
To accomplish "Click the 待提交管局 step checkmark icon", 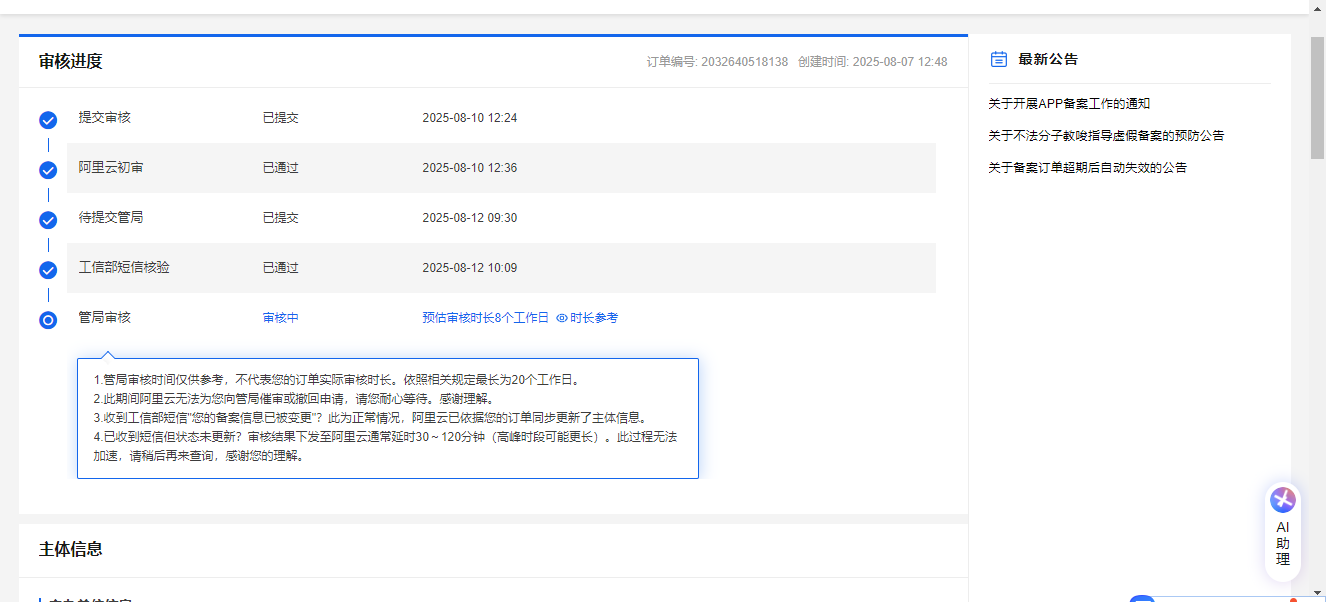I will [48, 220].
